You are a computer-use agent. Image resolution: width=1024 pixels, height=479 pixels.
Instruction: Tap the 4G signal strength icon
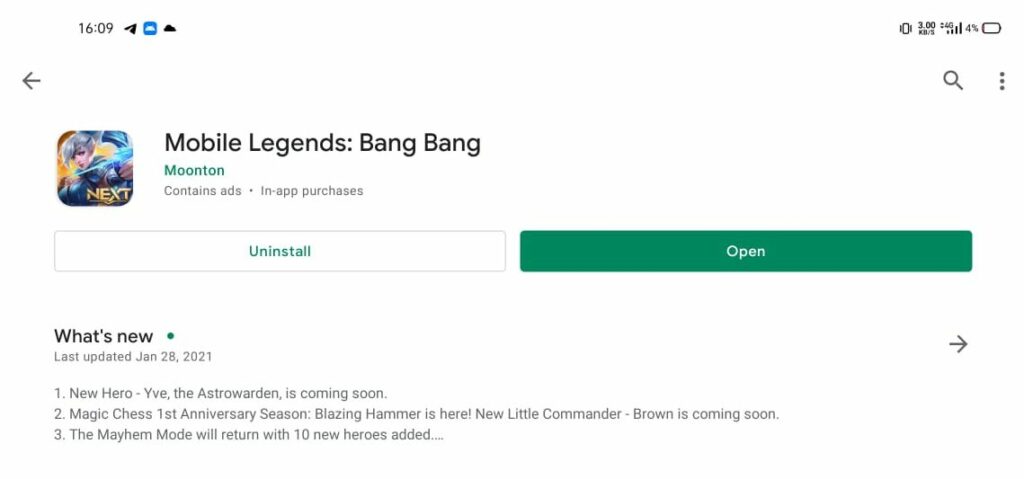click(x=951, y=28)
